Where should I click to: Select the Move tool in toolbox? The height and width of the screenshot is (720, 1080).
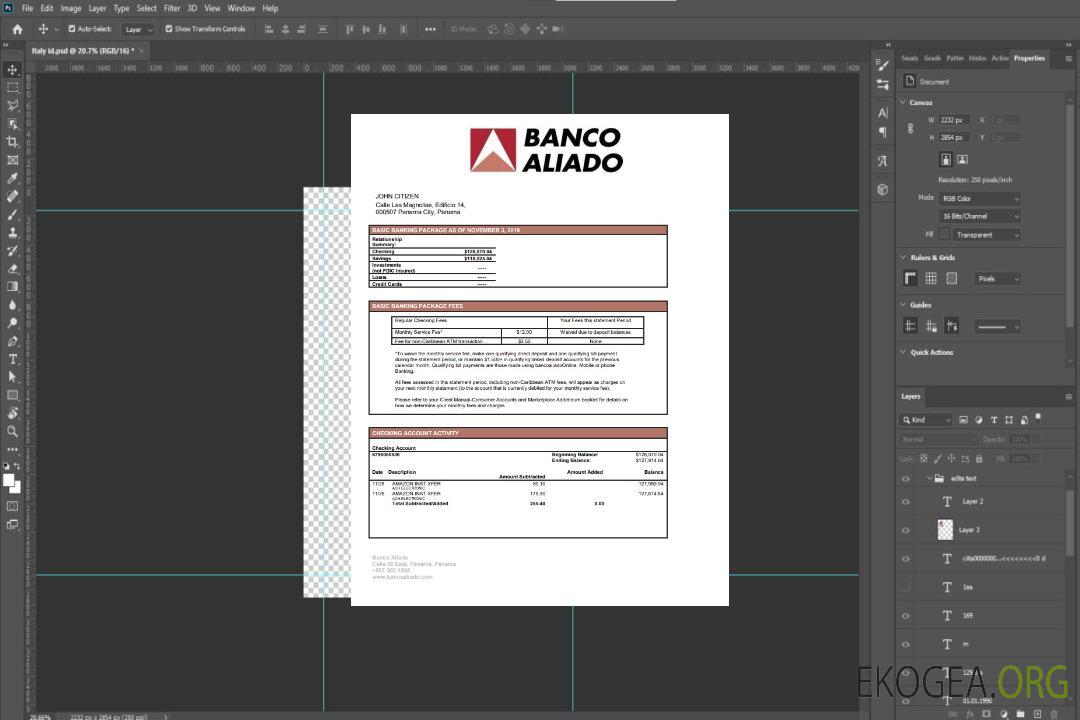tap(12, 70)
